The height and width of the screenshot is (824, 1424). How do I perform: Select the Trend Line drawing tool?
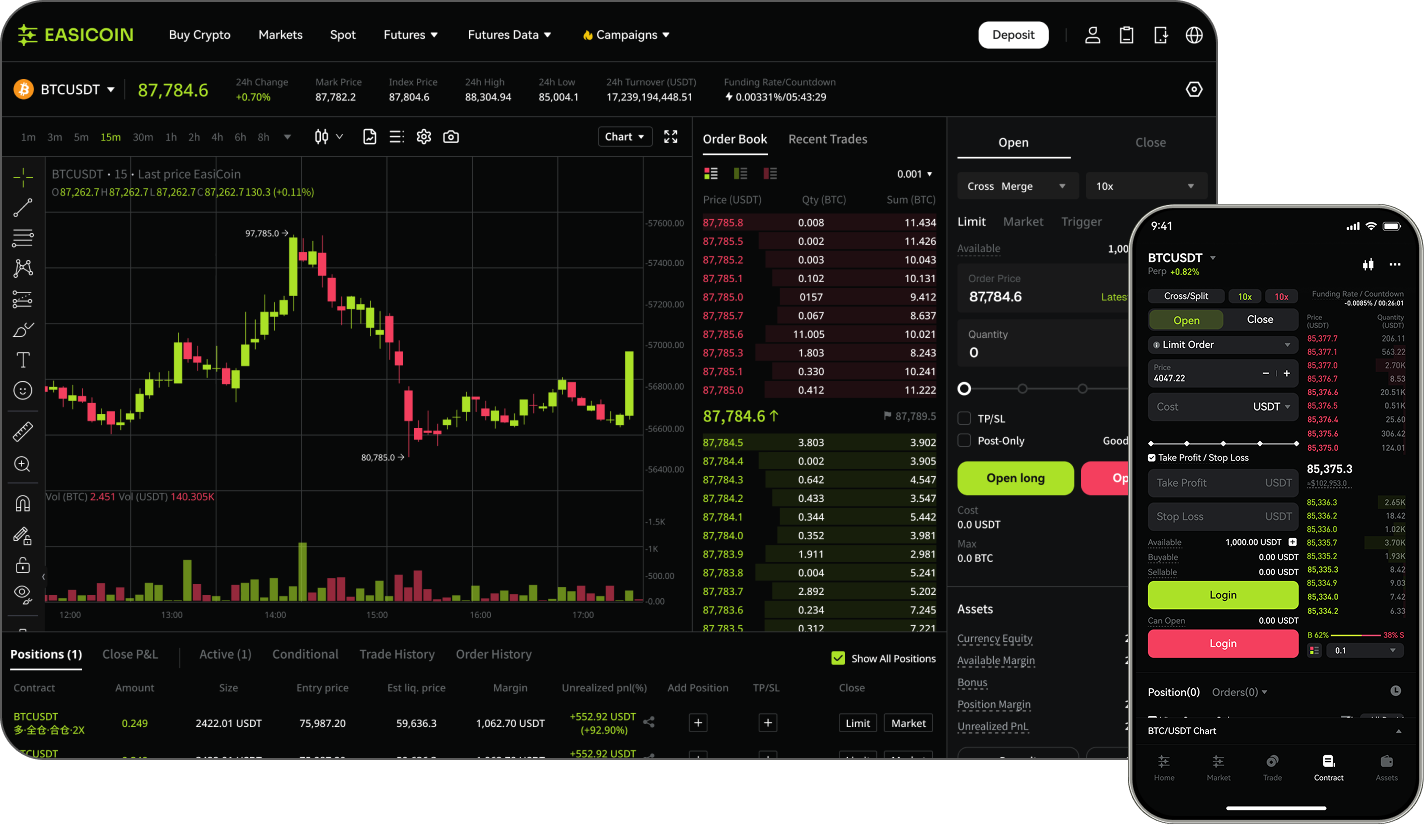coord(22,207)
